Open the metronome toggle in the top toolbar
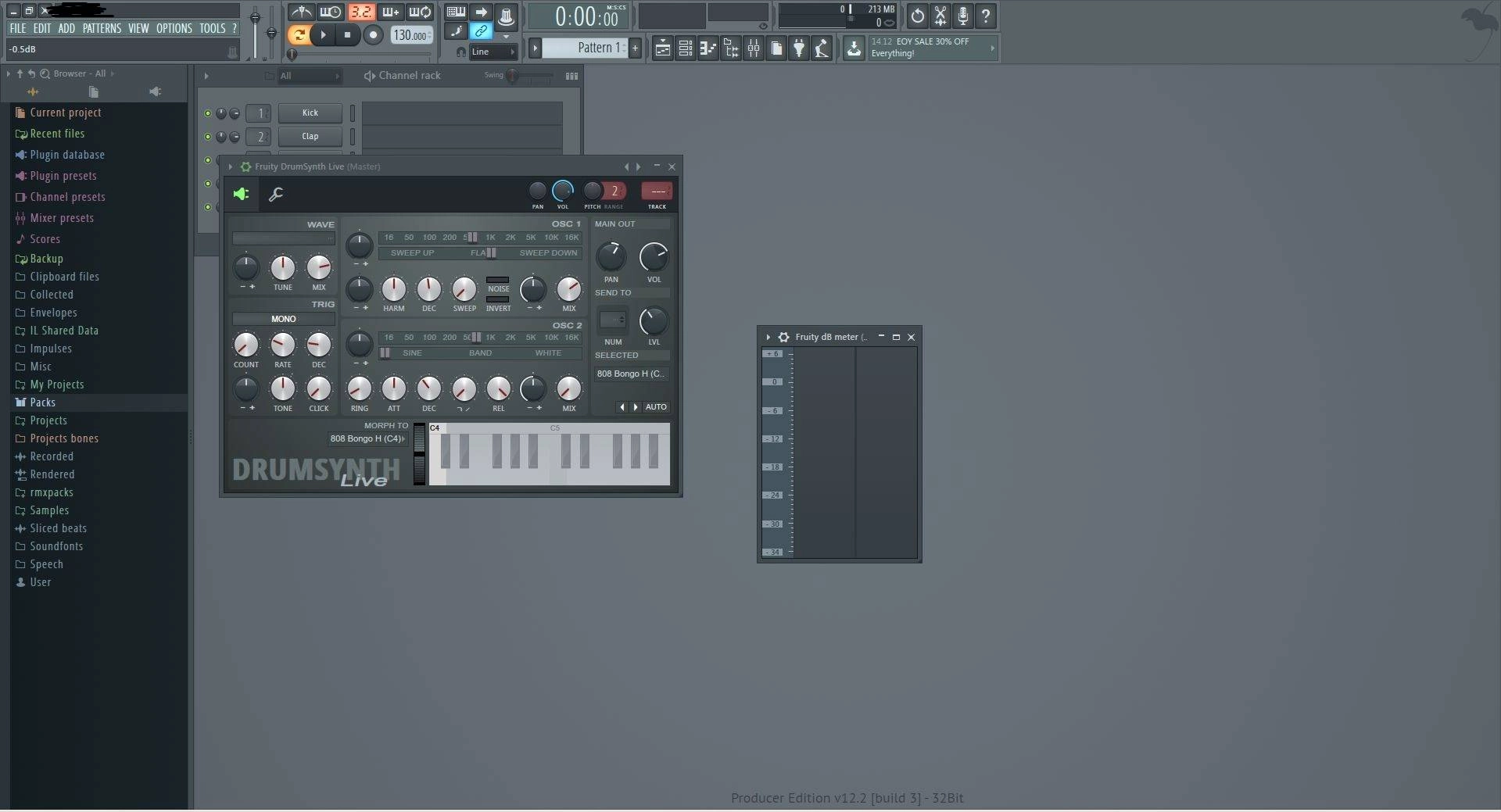Viewport: 1501px width, 812px height. tap(301, 13)
